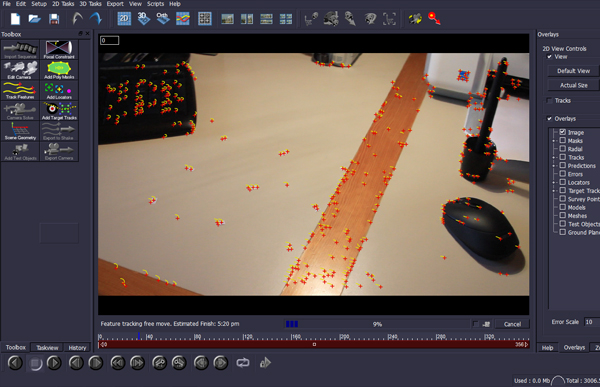600x387 pixels.
Task: Toggle the Tracks section checkbox
Action: 549,100
